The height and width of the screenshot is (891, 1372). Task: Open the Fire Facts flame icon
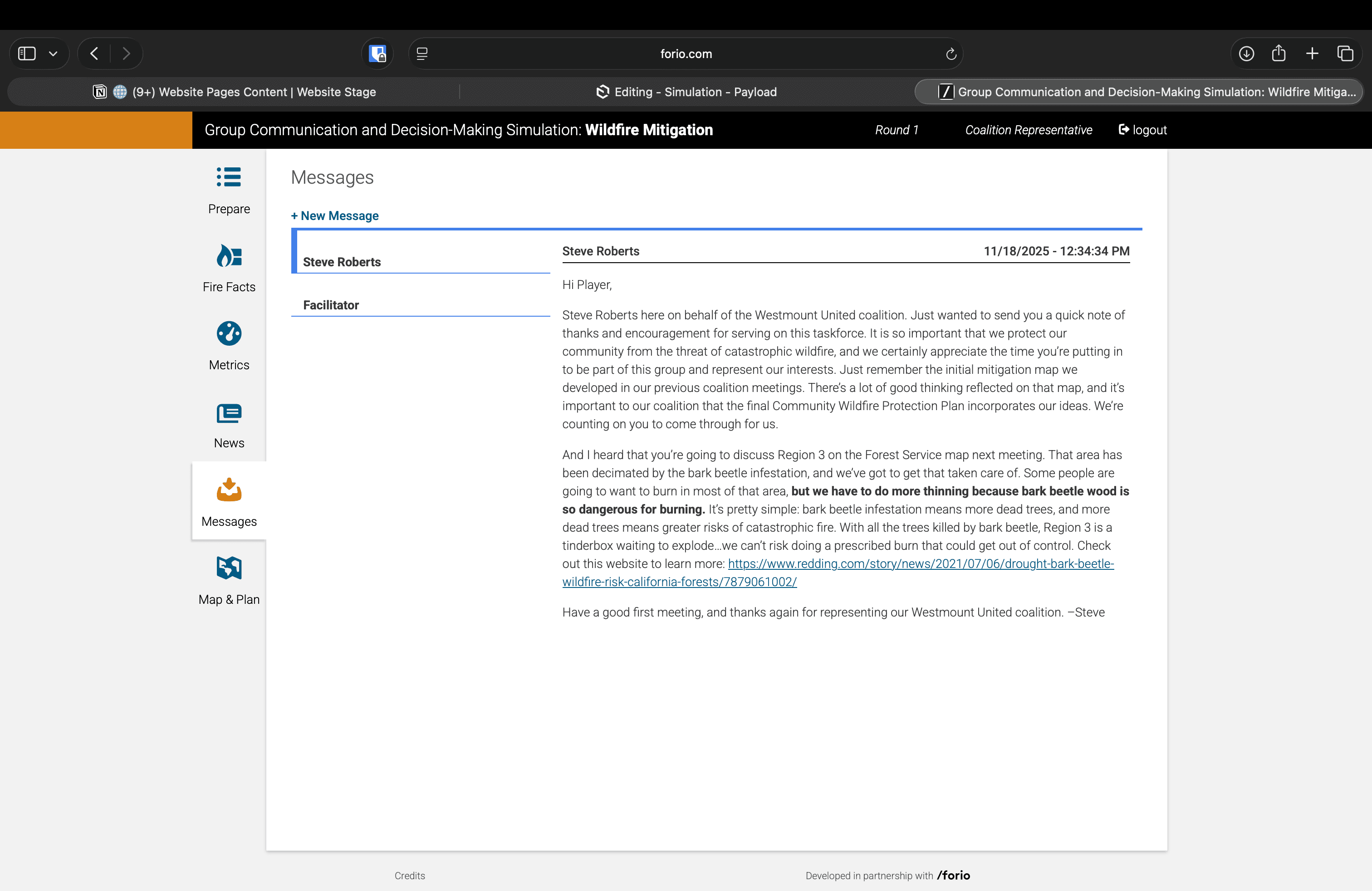point(229,256)
